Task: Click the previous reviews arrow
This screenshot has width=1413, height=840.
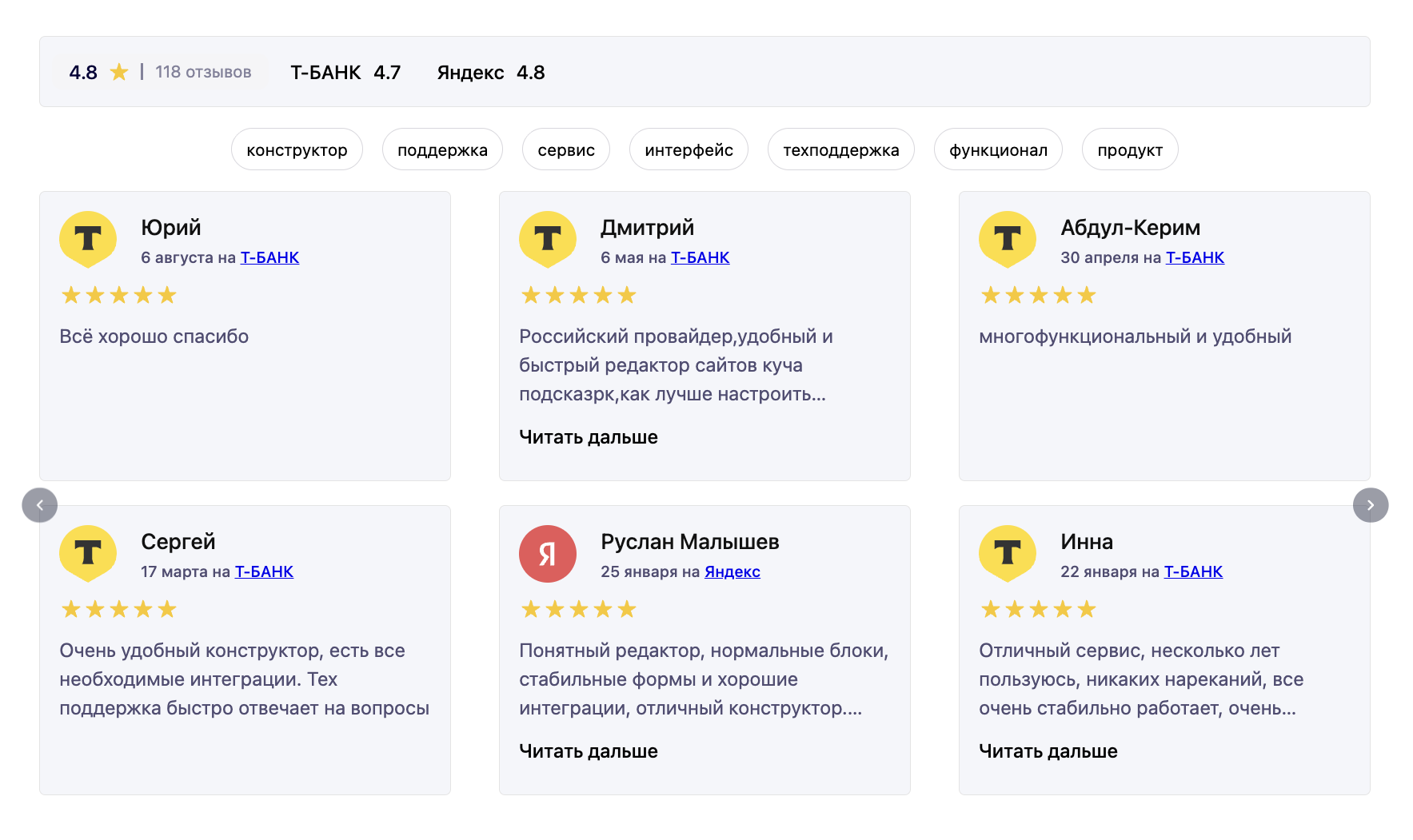Action: 39,505
